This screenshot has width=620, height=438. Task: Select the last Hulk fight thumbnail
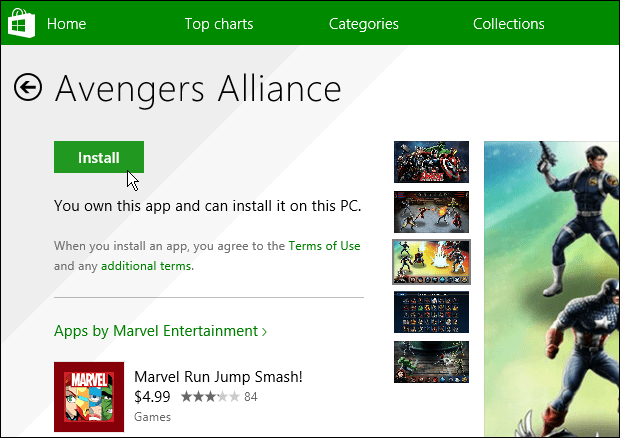pos(431,362)
